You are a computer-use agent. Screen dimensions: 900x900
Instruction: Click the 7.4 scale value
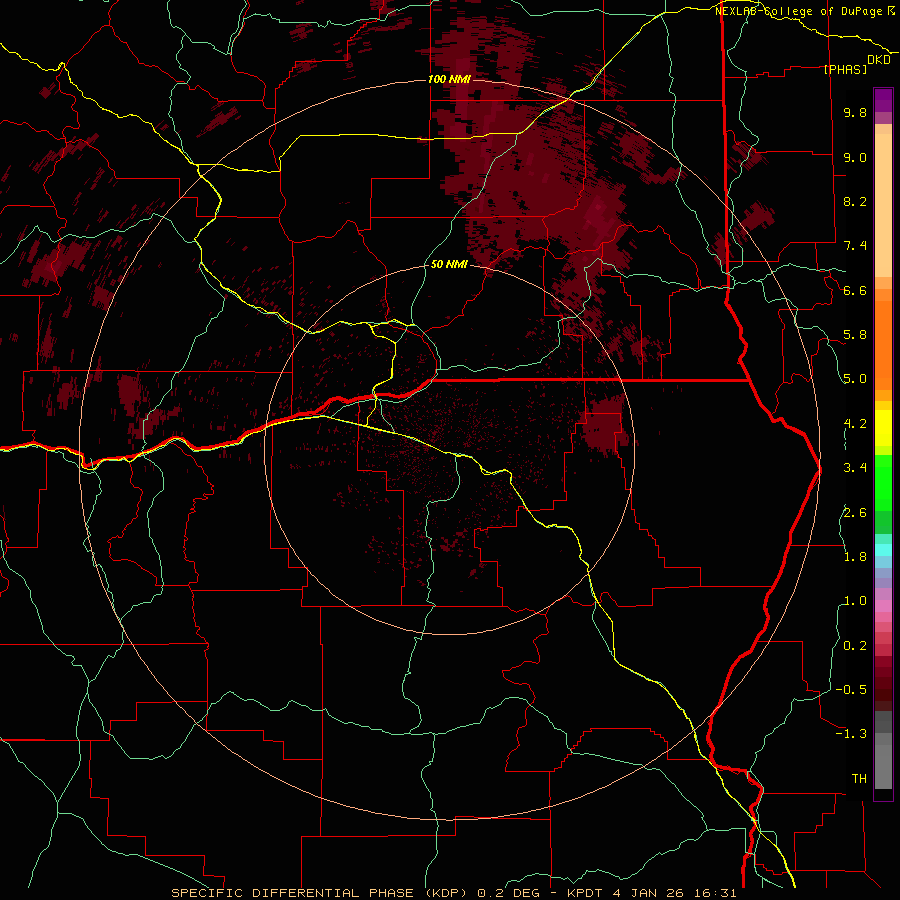[855, 246]
